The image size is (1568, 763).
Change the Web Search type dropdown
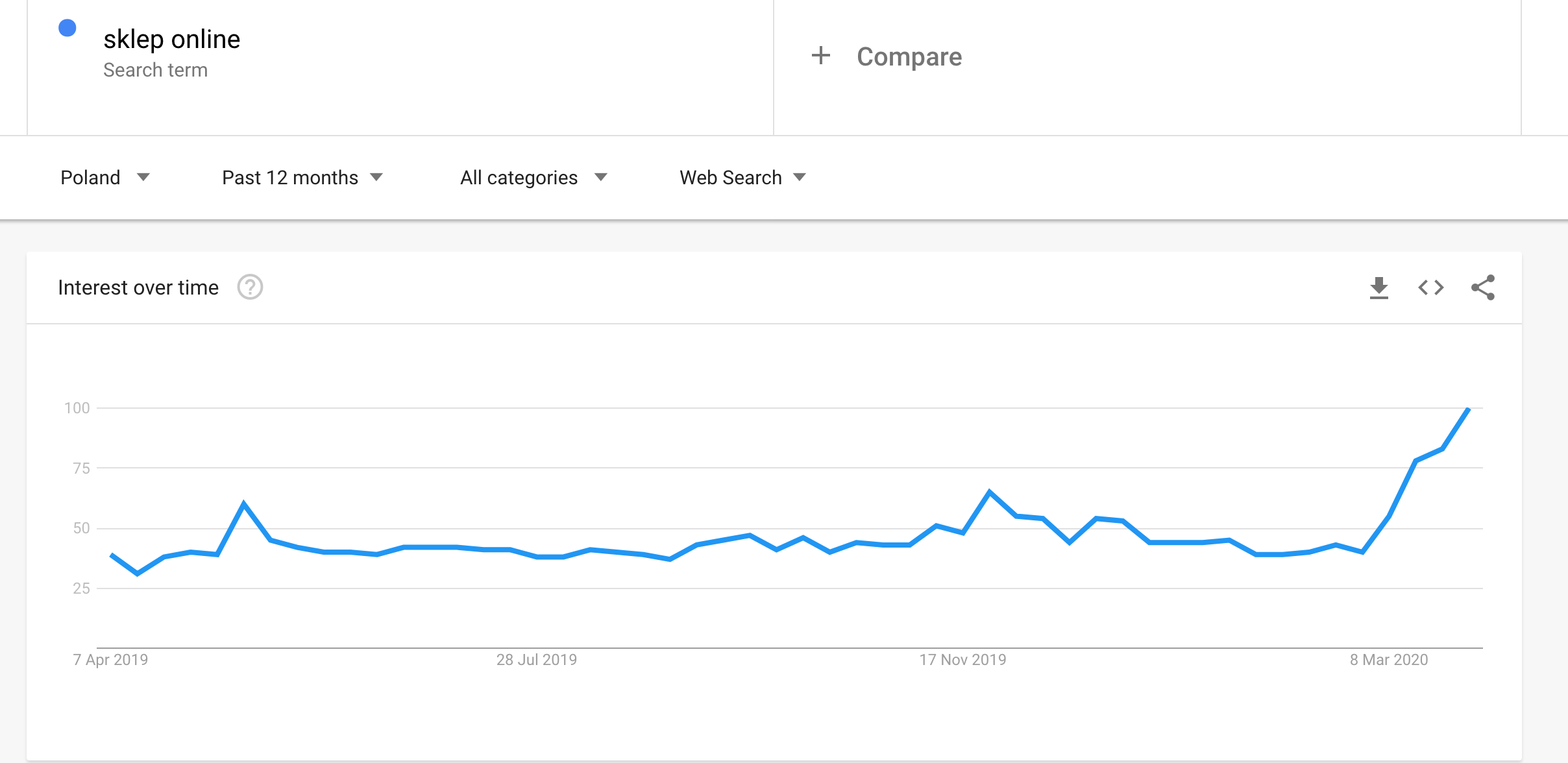tap(742, 177)
